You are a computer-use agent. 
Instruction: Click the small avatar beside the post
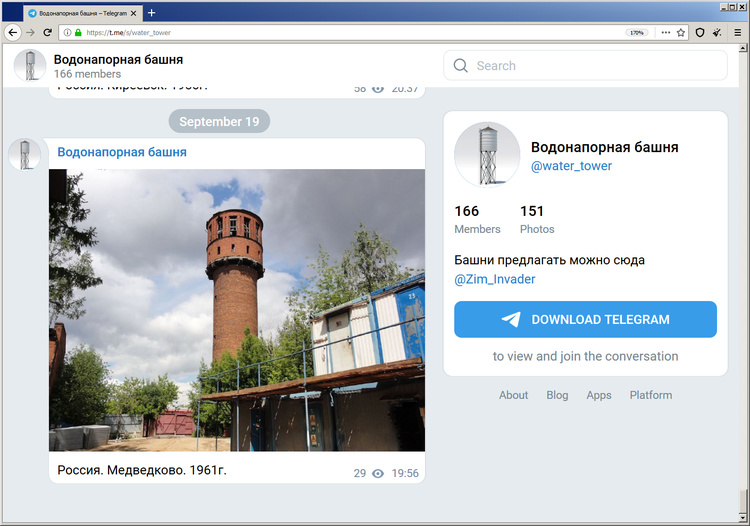[x=24, y=154]
